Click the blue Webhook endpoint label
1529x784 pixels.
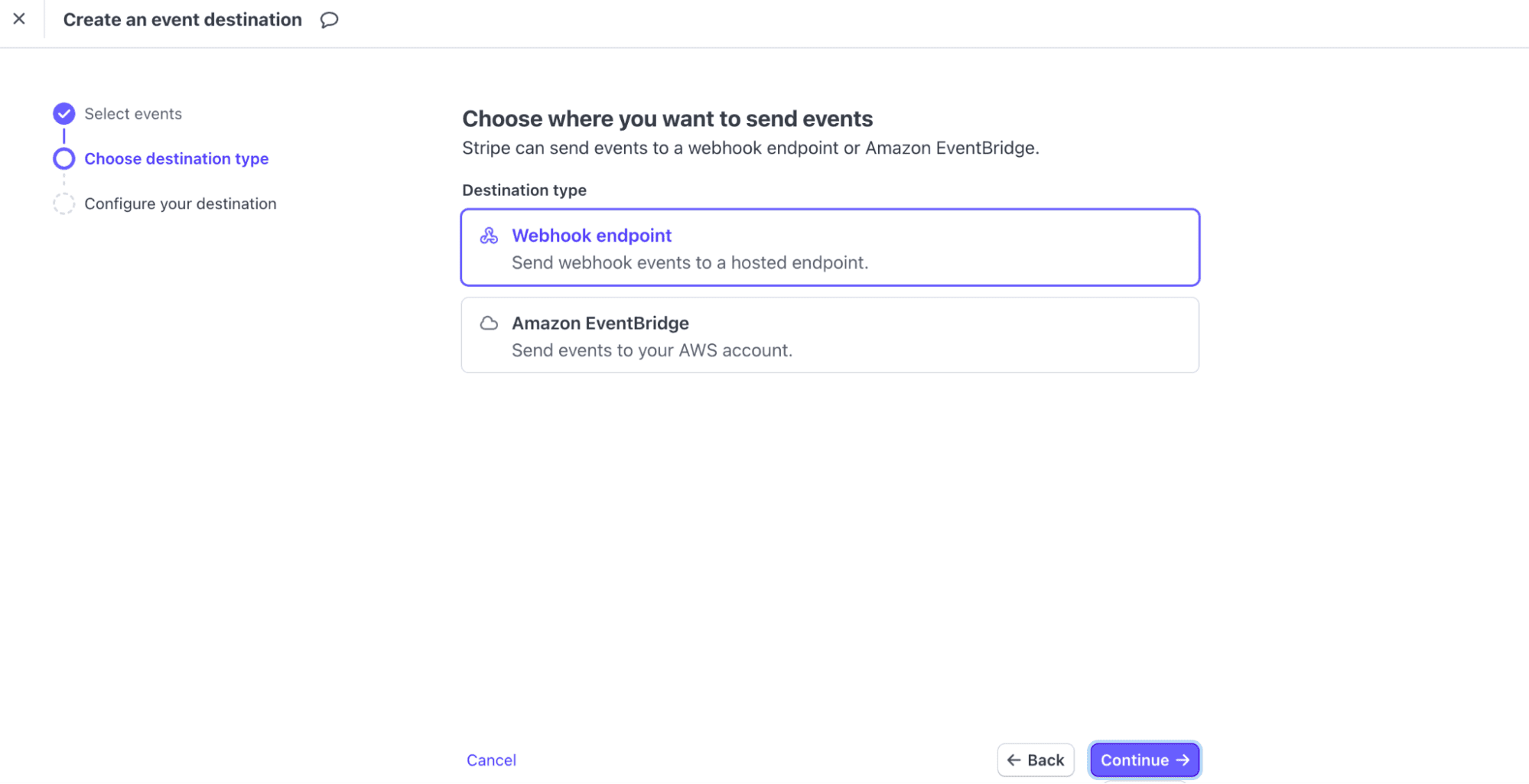591,236
